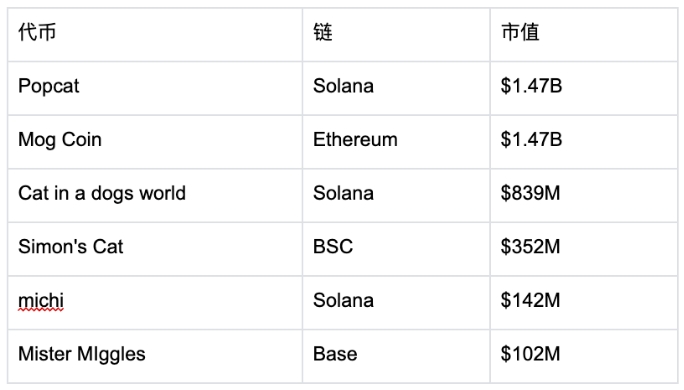Image resolution: width=684 pixels, height=390 pixels.
Task: Select the 代币 header cell
Action: click(x=155, y=34)
